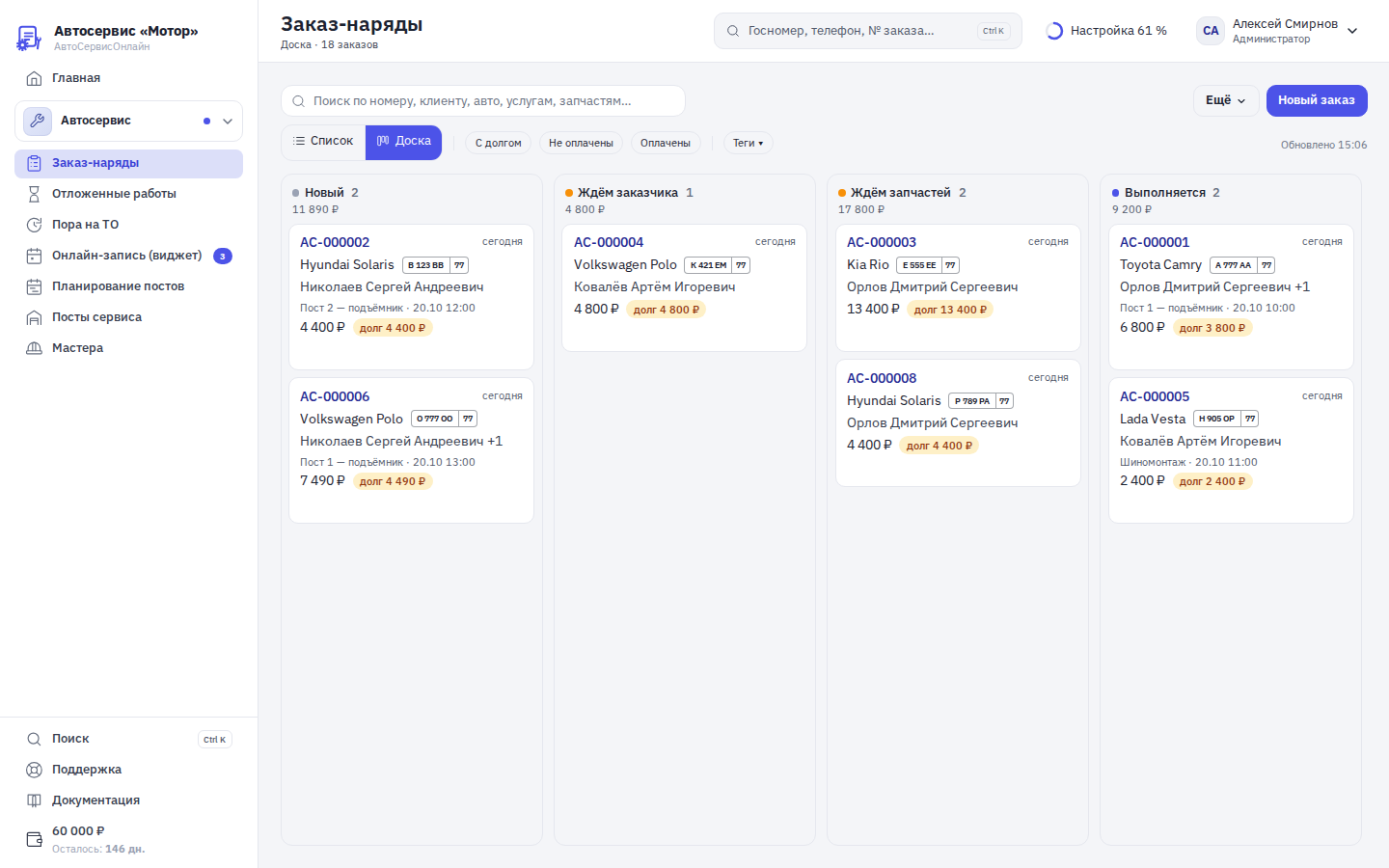Click the Пора на ТО clock icon
This screenshot has height=868, width=1389.
34,225
